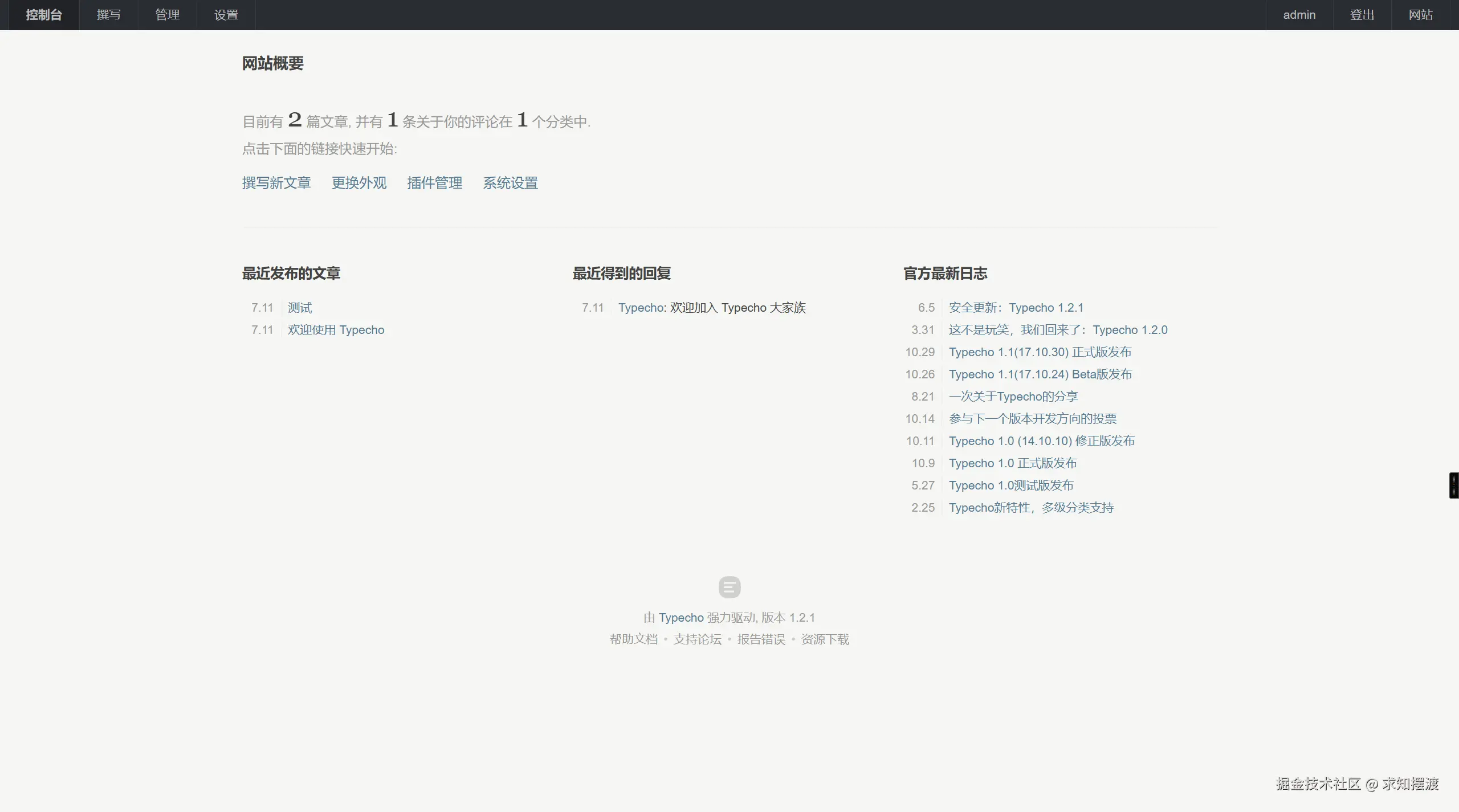Click the black handle at right edge
The height and width of the screenshot is (812, 1459).
(x=1454, y=485)
